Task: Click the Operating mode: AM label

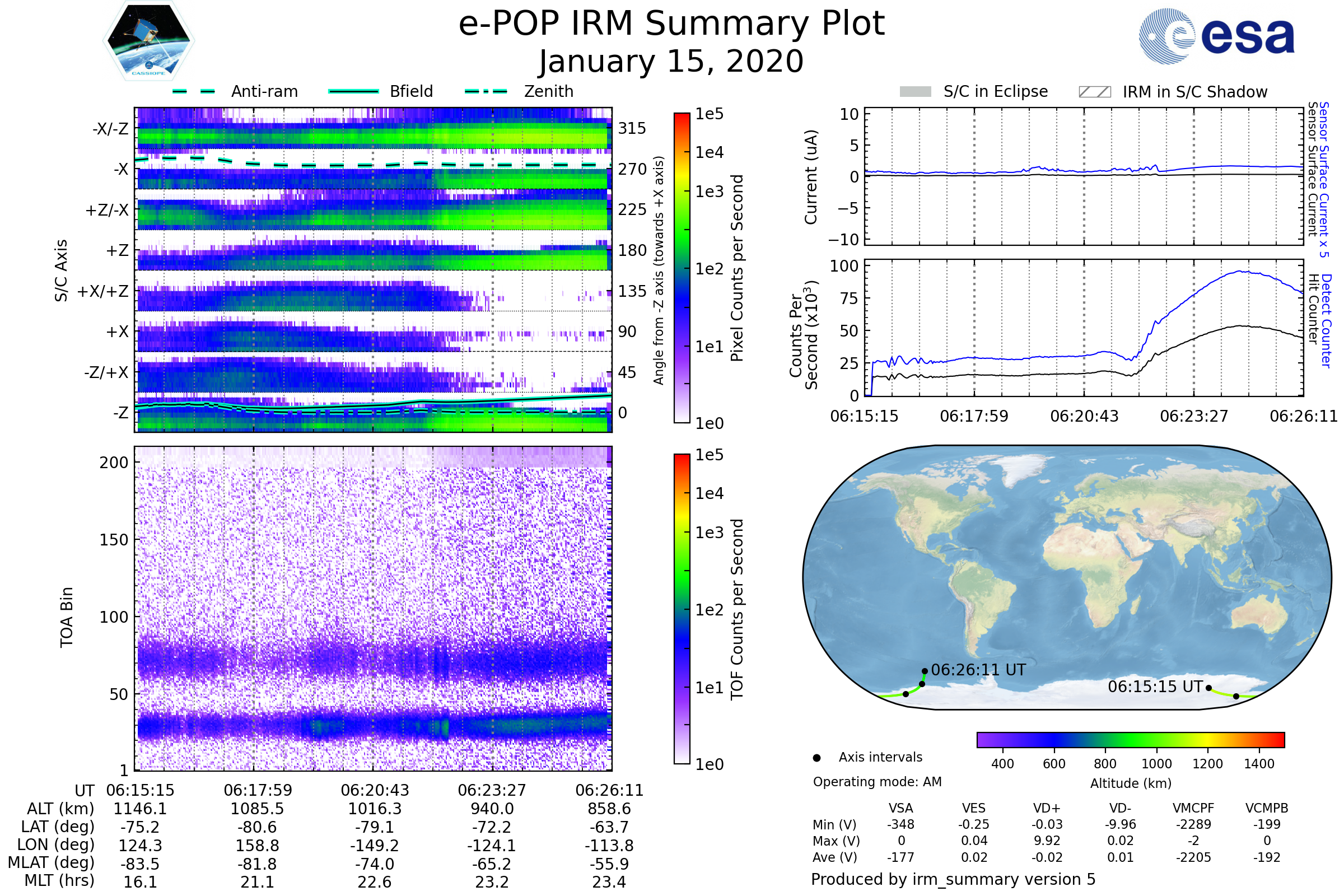Action: pyautogui.click(x=877, y=782)
